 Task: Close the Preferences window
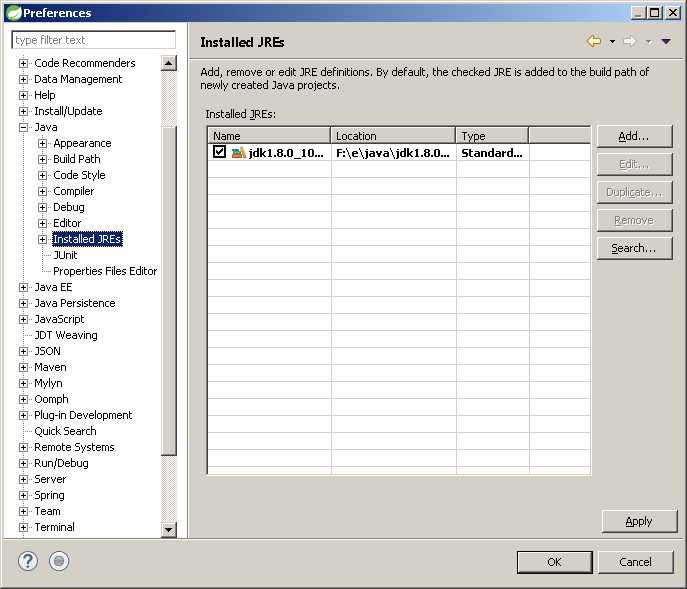tap(673, 13)
